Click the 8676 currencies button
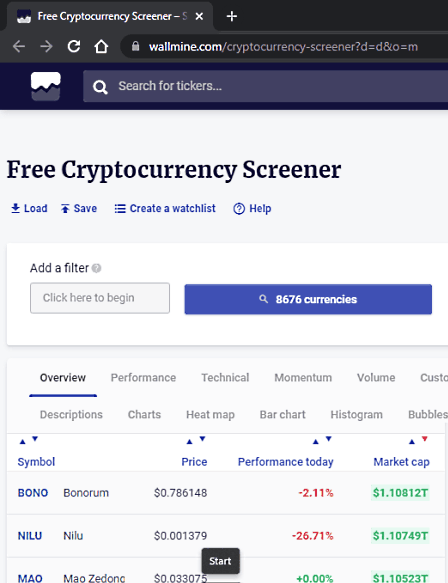The height and width of the screenshot is (583, 448). coord(308,299)
